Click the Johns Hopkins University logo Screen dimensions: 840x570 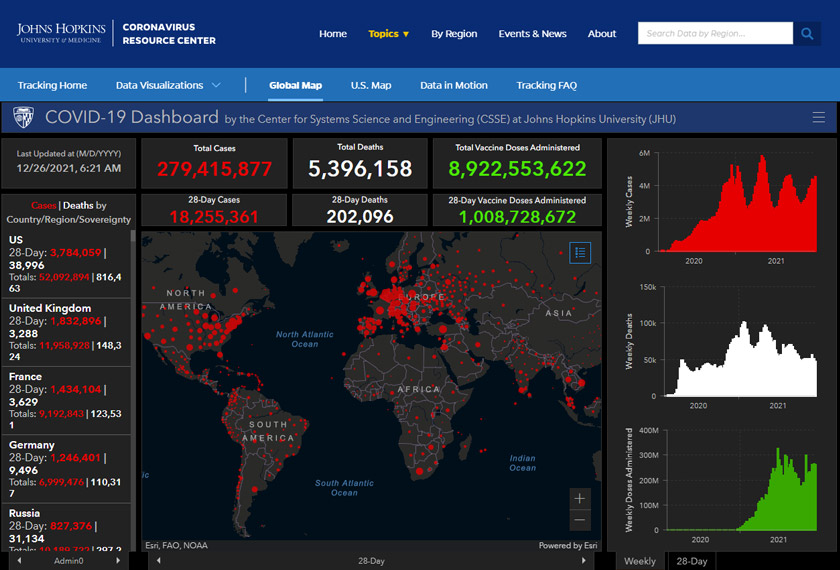61,34
